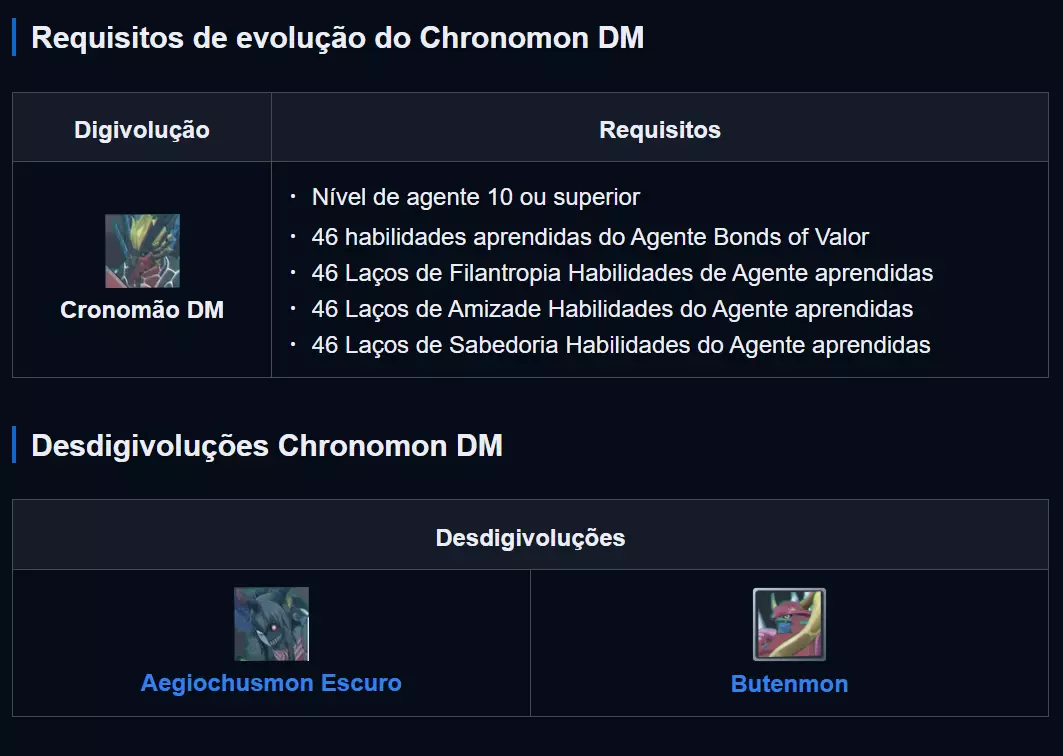
Task: Click the bullet before Laços de Sabedoria
Action: click(x=293, y=345)
